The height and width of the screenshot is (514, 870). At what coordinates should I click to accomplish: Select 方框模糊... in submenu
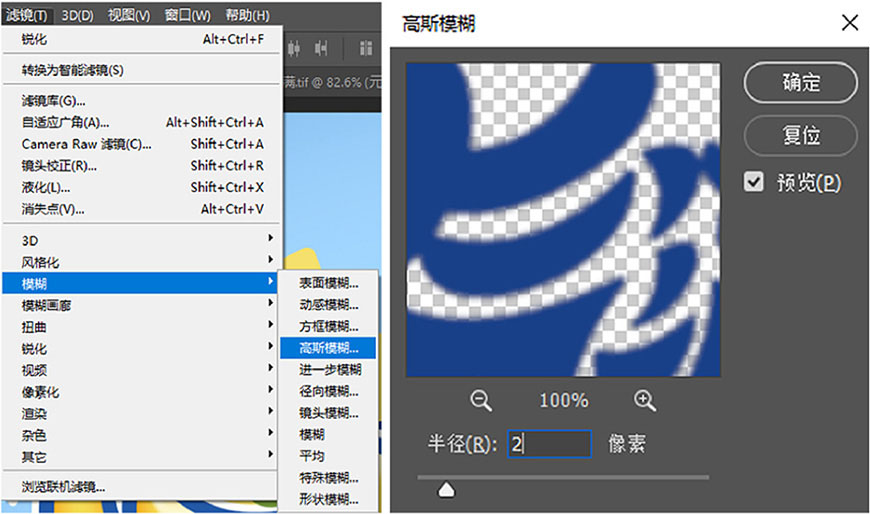click(x=328, y=326)
